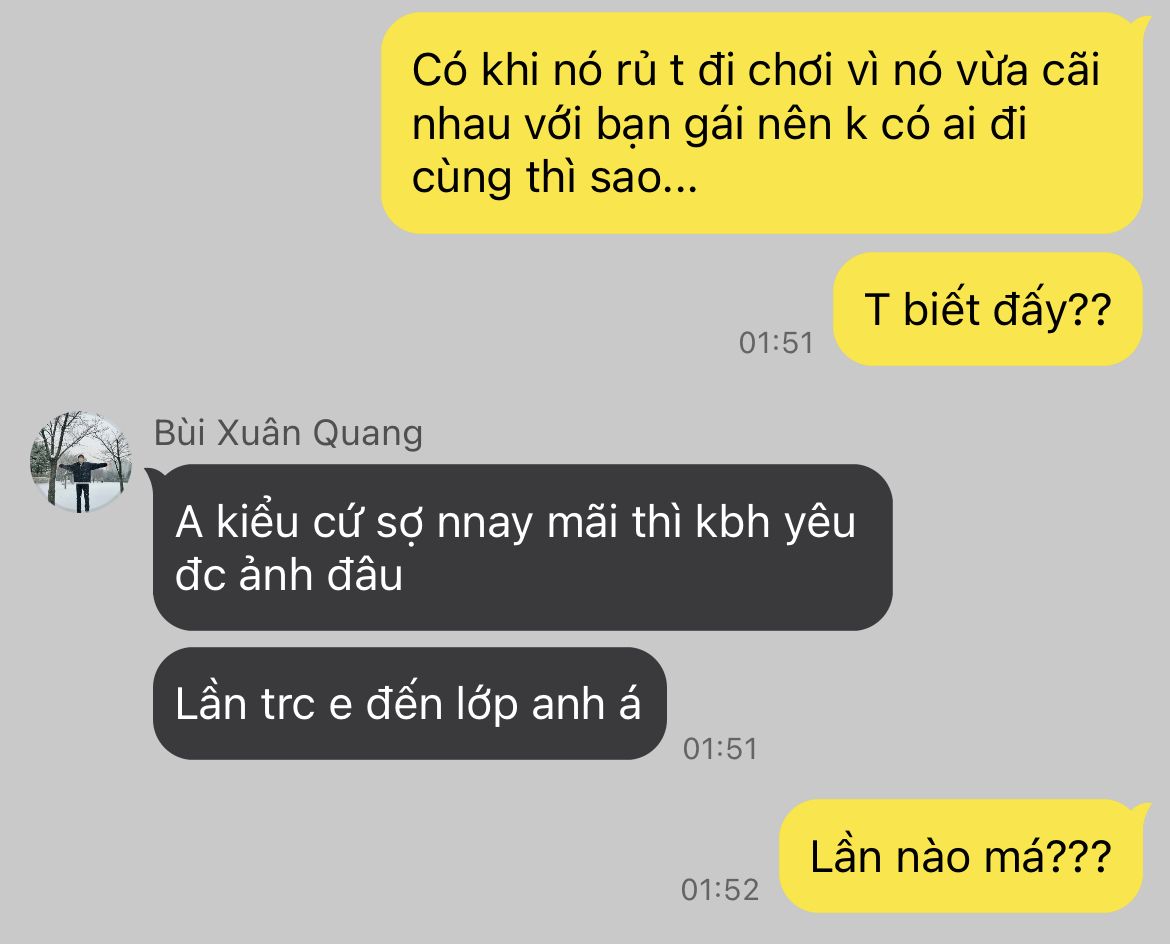Click the 01:51 timestamp after "lớp anh á"

tap(720, 748)
